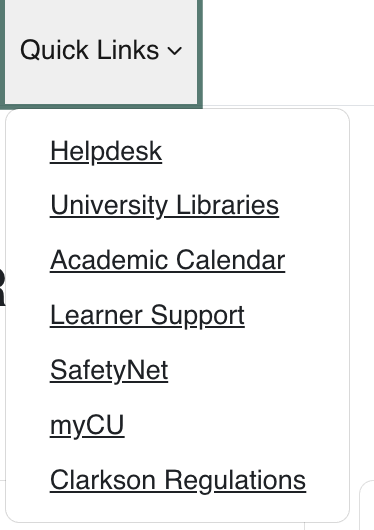This screenshot has height=530, width=374.
Task: Click the chevron icon beside Quick Links
Action: (x=175, y=51)
